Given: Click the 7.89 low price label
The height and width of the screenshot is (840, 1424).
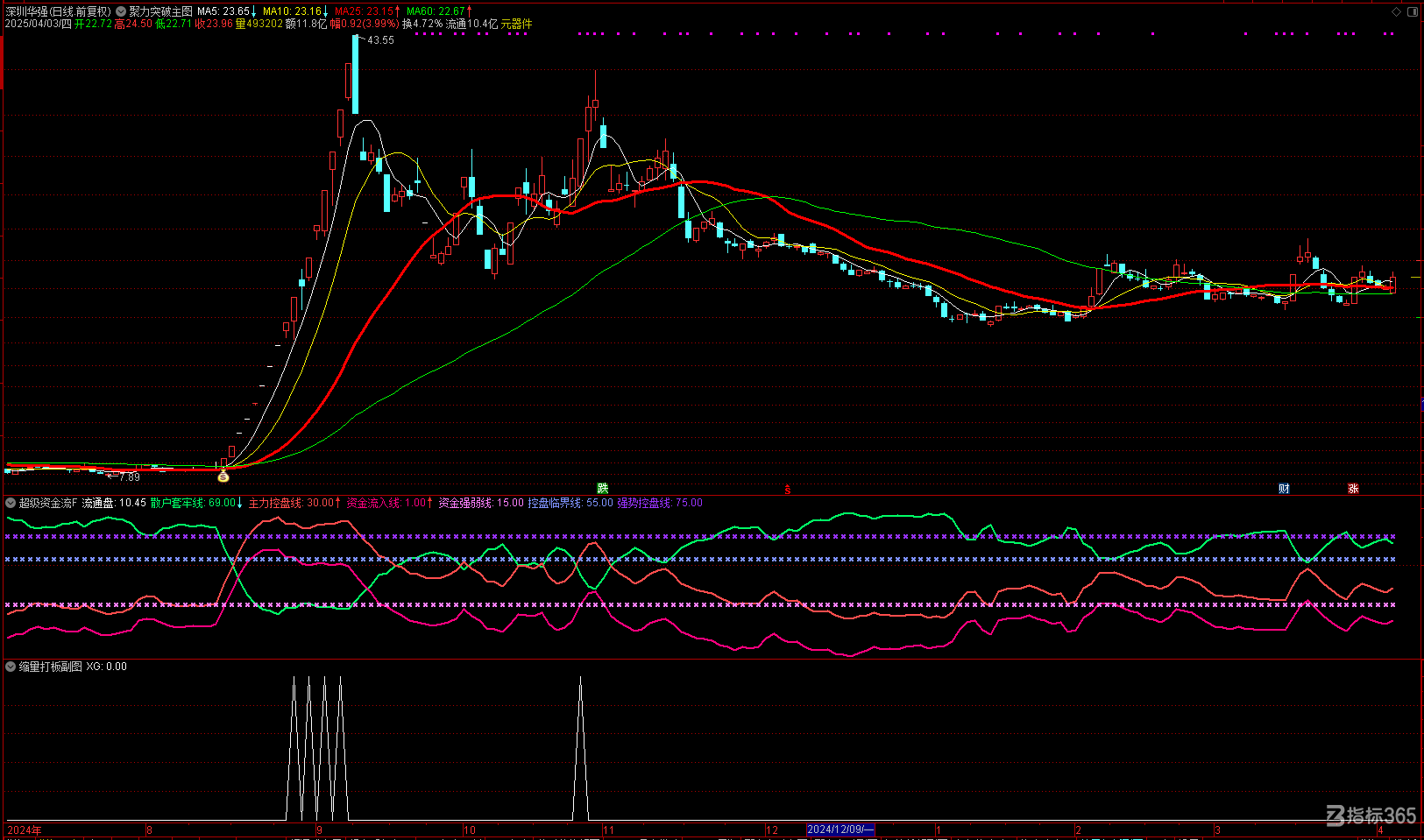Looking at the screenshot, I should coord(129,477).
